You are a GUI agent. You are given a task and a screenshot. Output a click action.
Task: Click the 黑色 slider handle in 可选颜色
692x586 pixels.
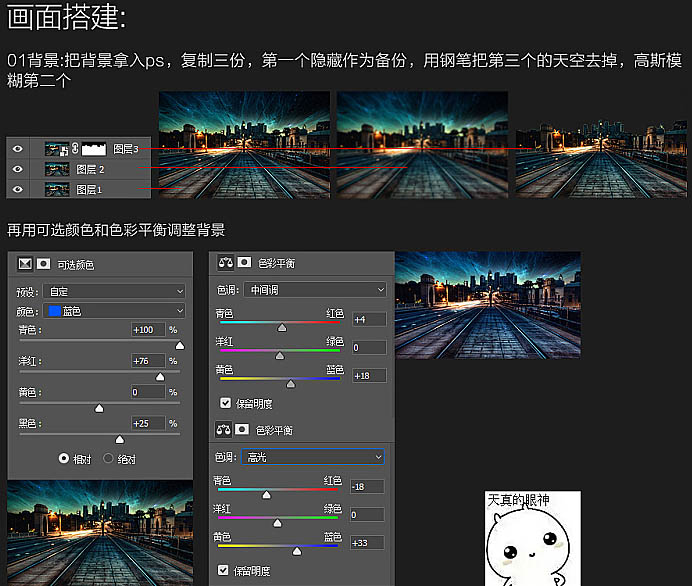tap(120, 440)
